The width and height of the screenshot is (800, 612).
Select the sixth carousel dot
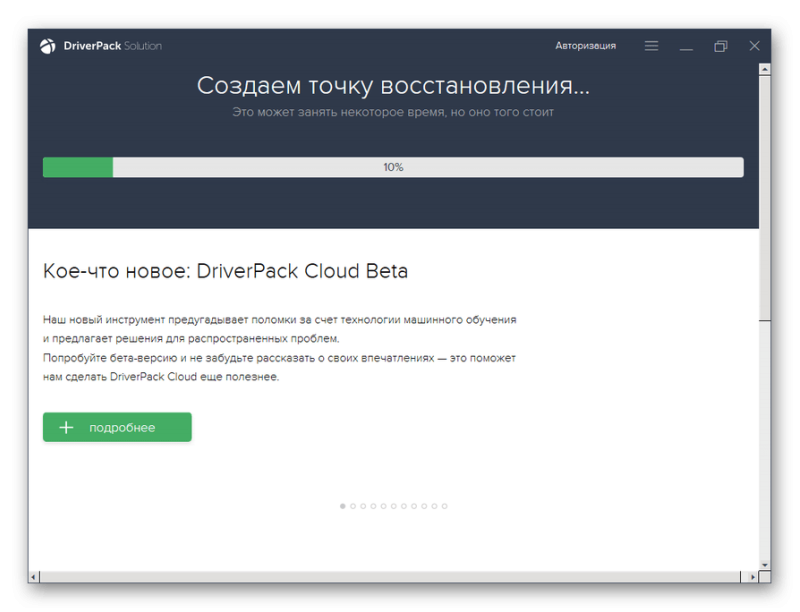coord(394,506)
